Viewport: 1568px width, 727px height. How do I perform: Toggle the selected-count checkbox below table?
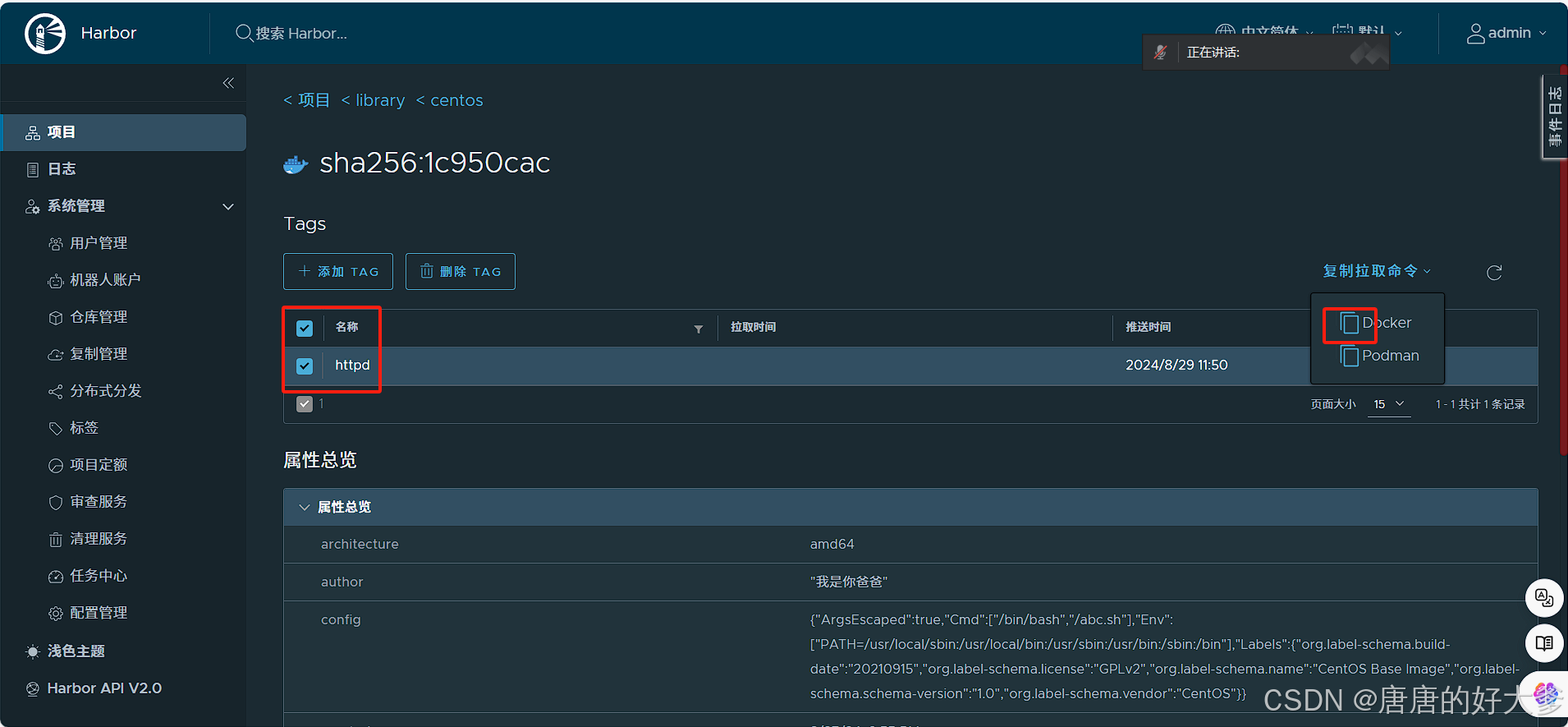(x=305, y=404)
